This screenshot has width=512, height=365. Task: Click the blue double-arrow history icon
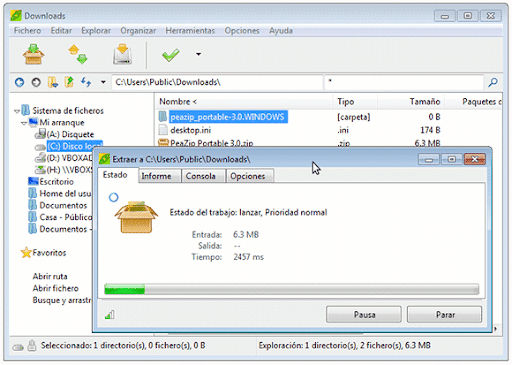[x=86, y=82]
